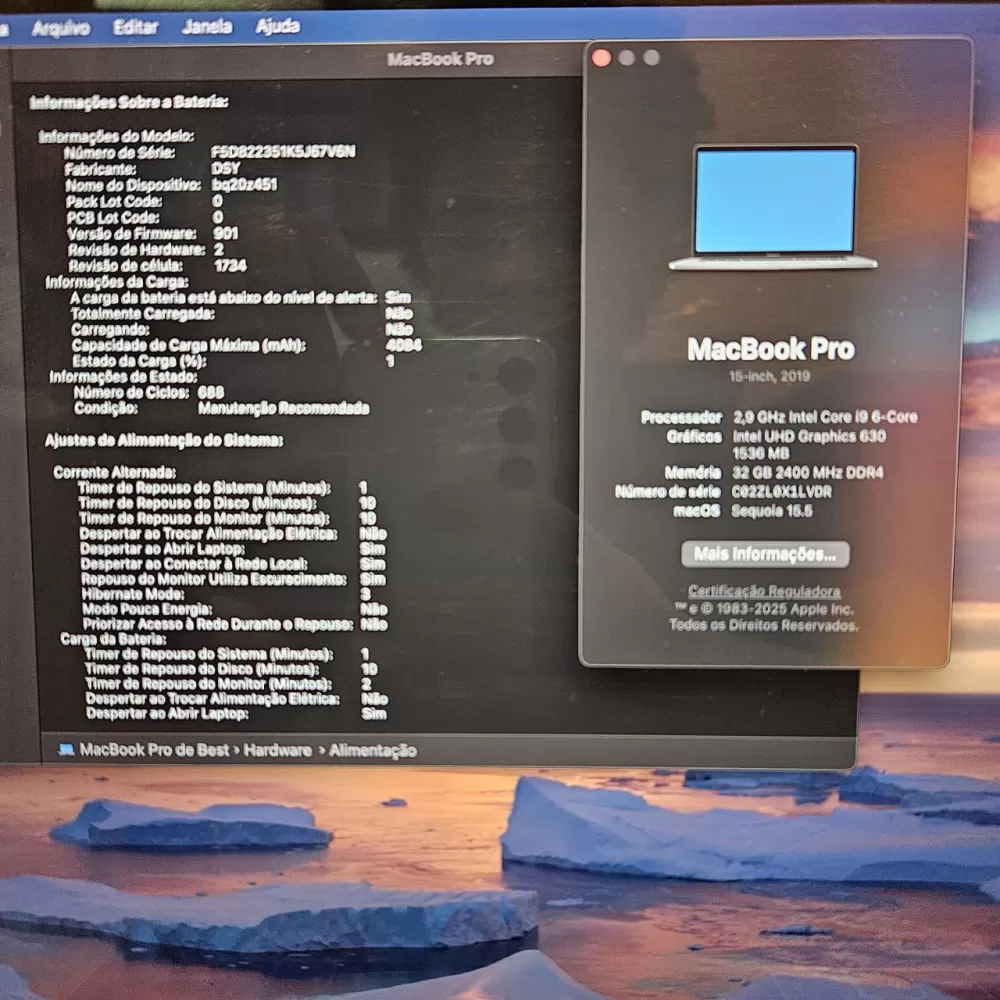Select the condition Manutenção Recomendada
The height and width of the screenshot is (1000, 1000).
tap(283, 408)
